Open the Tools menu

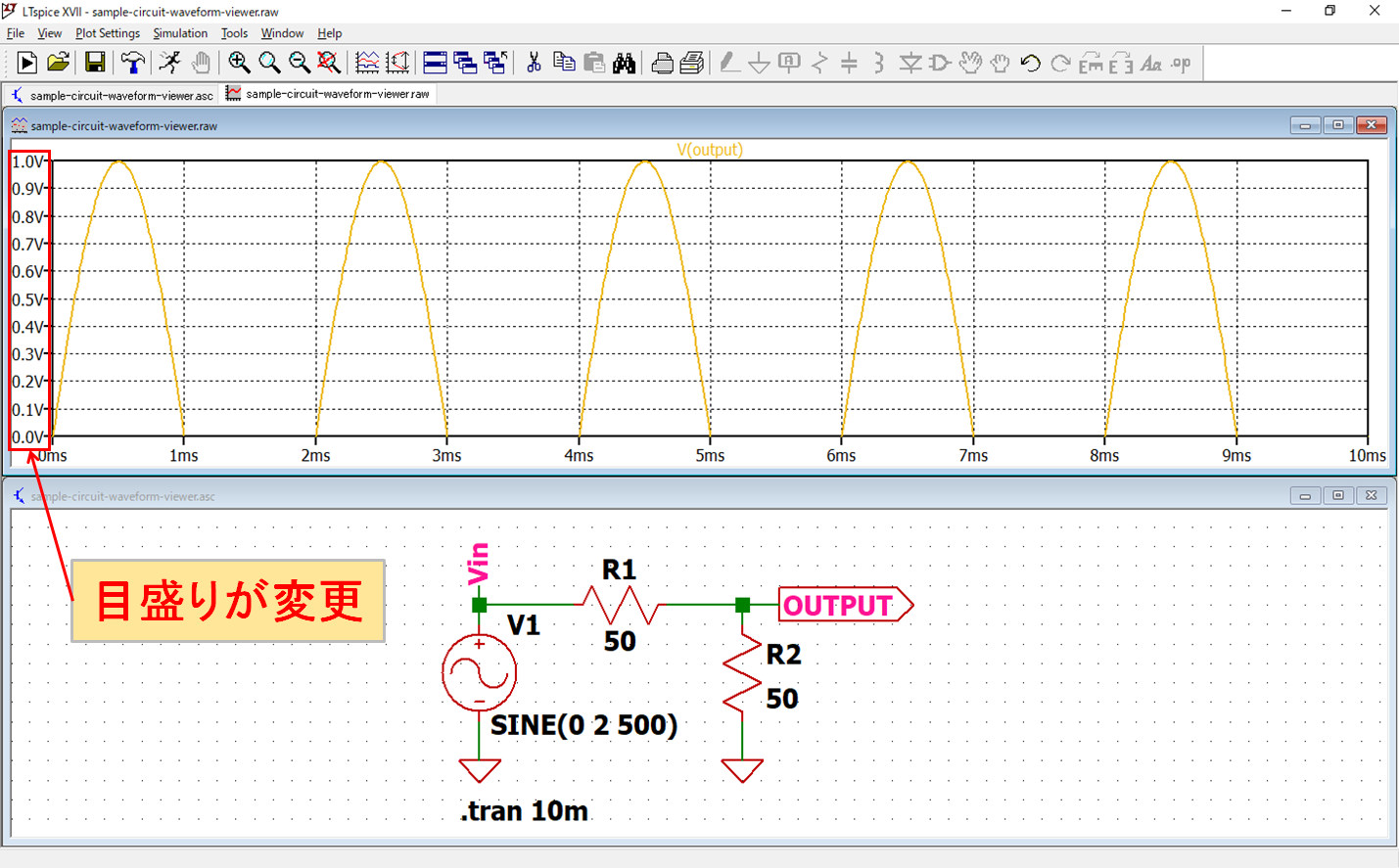pyautogui.click(x=234, y=33)
